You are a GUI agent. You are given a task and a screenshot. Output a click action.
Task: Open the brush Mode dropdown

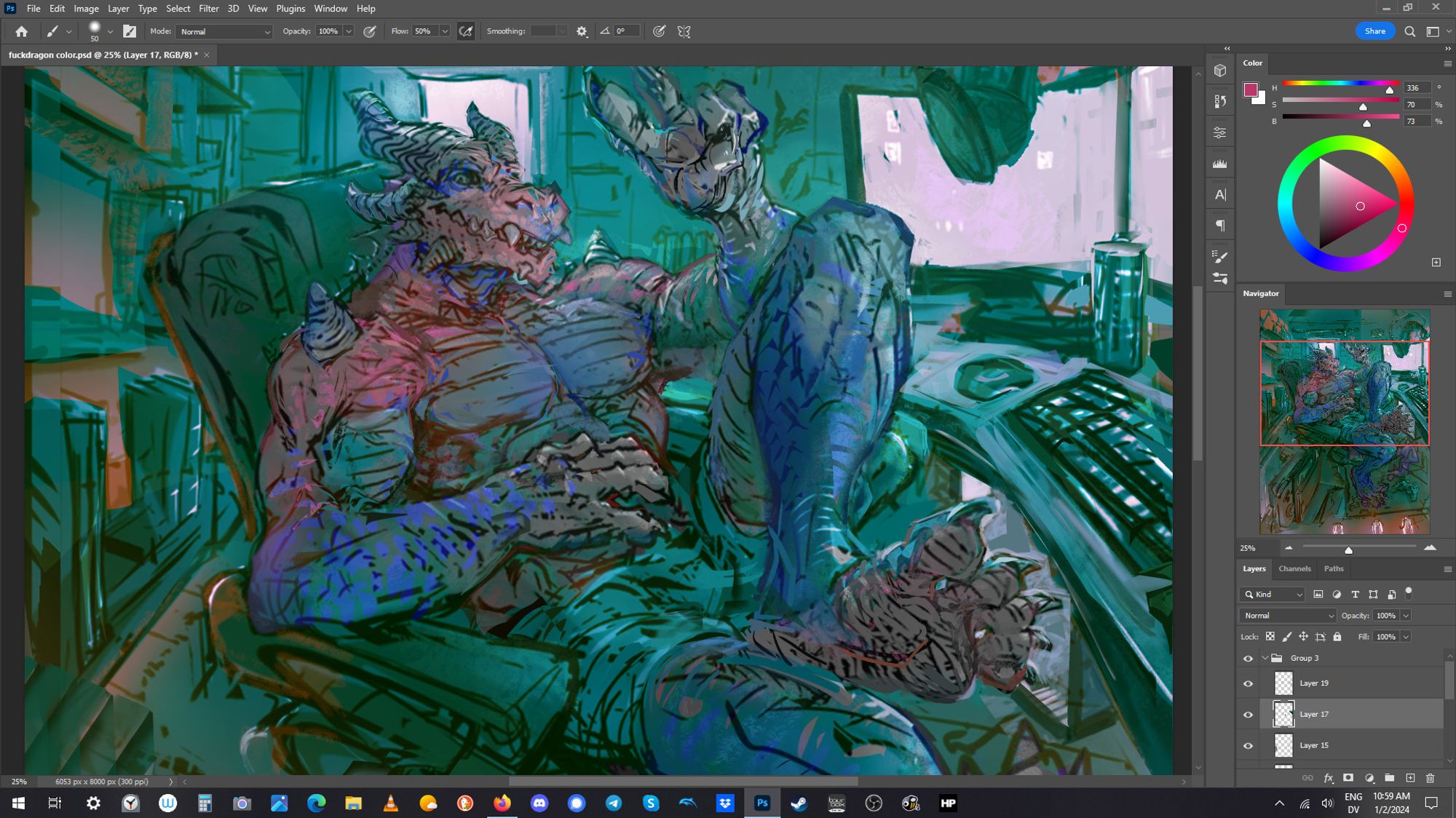tap(225, 31)
